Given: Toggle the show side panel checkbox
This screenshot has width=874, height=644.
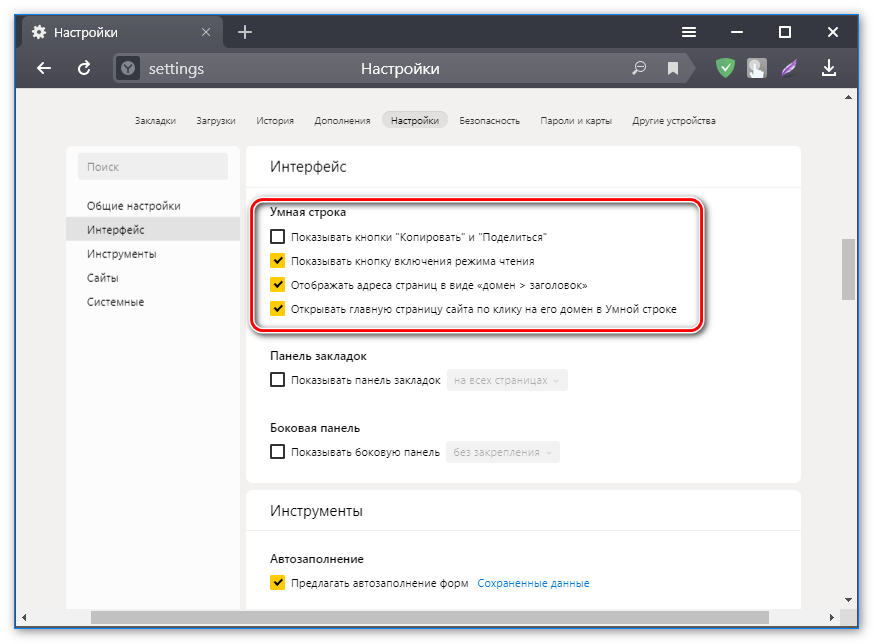Looking at the screenshot, I should 278,452.
